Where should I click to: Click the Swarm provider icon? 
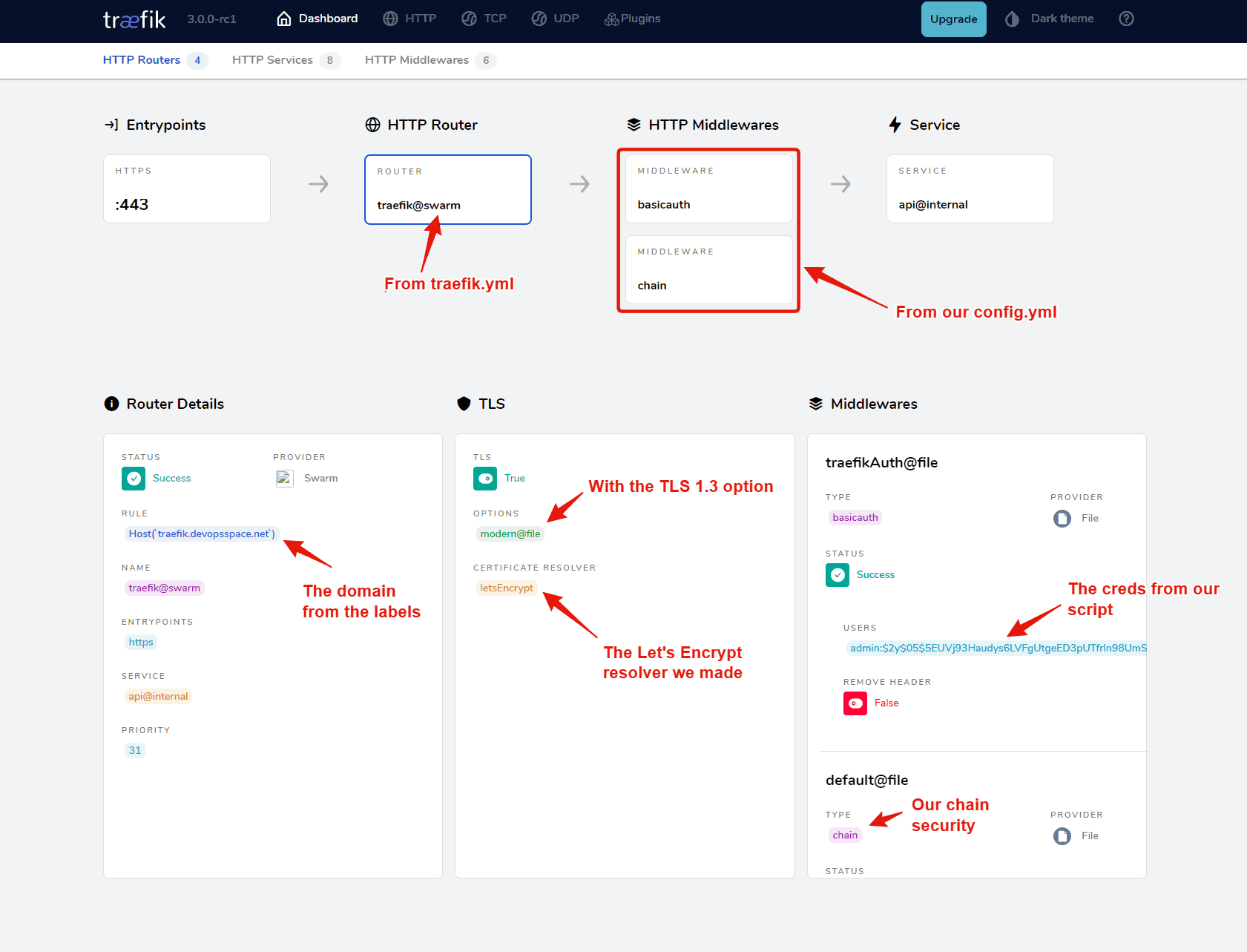click(285, 479)
